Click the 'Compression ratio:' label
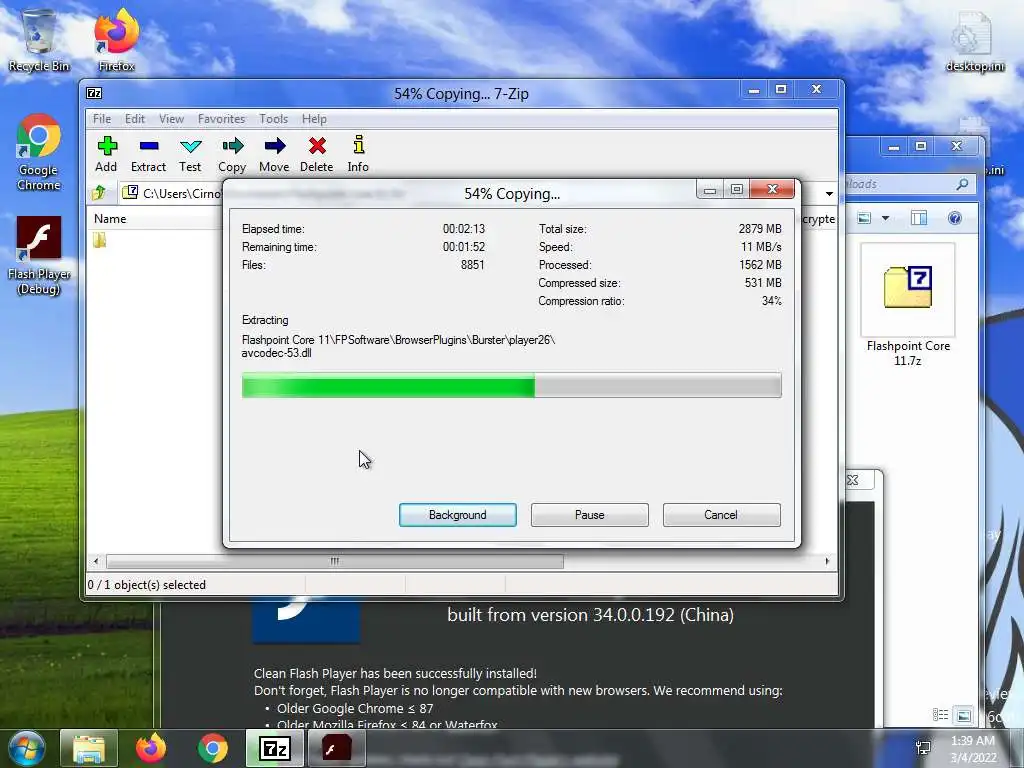1024x768 pixels. 581,301
